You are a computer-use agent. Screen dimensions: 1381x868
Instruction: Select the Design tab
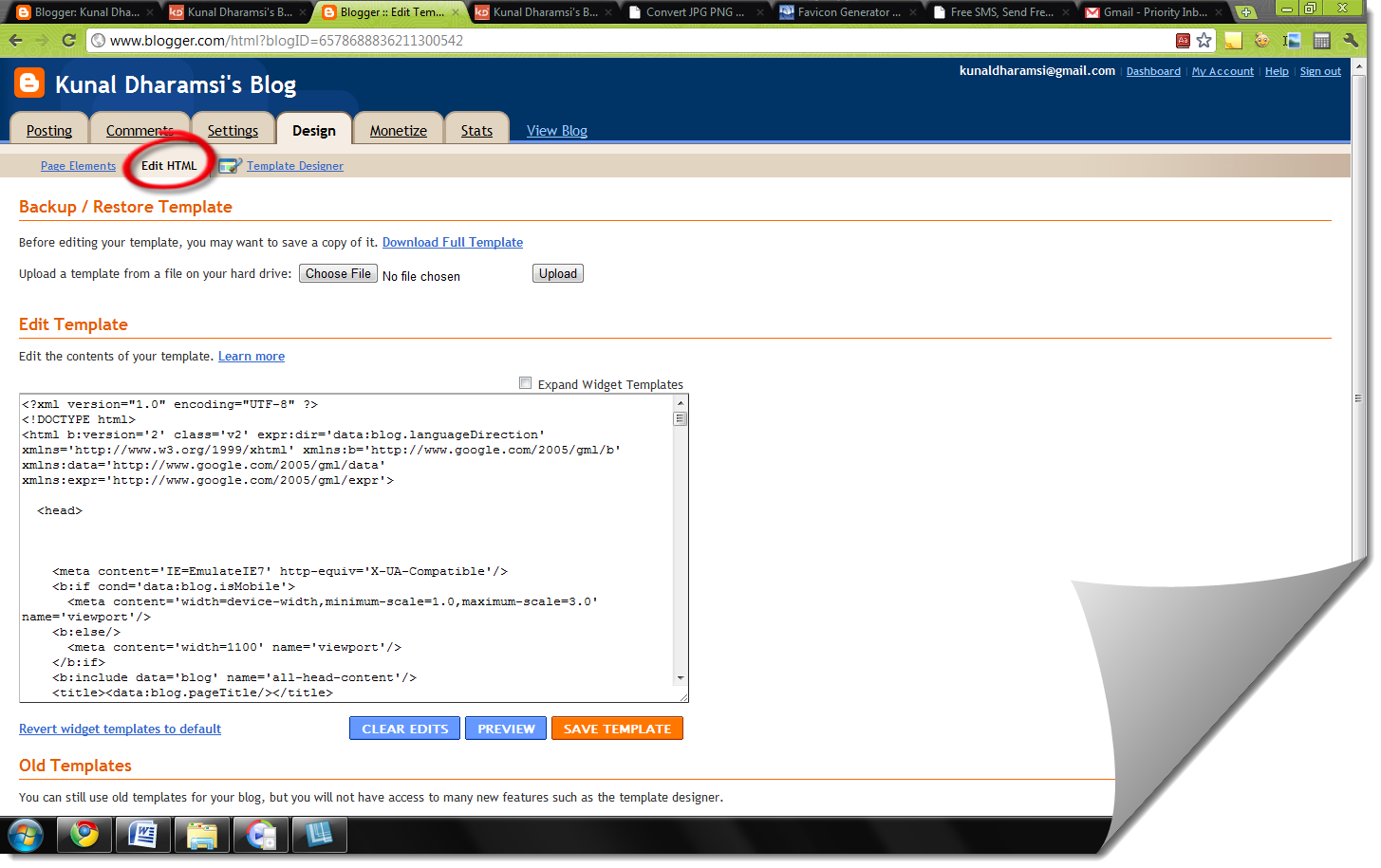314,130
